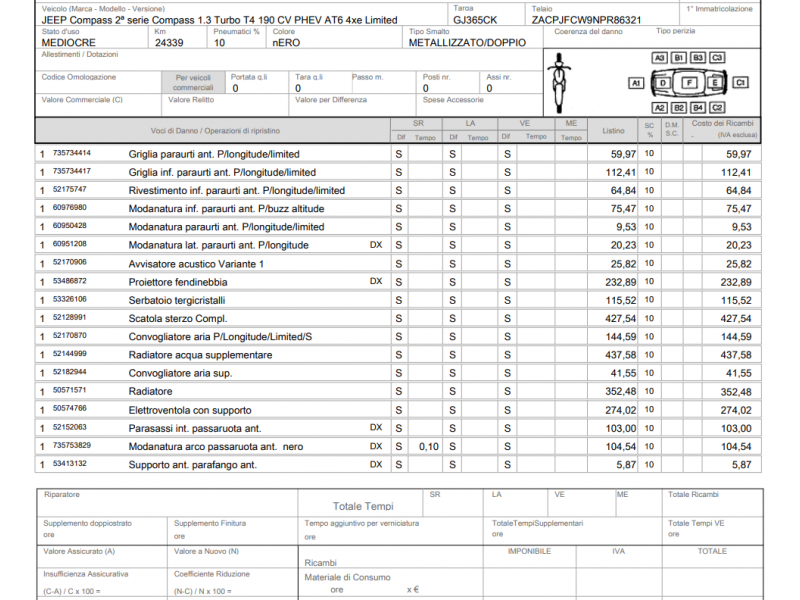Click the Colore value "nERO"
Image resolution: width=800 pixels, height=600 pixels.
pos(286,43)
